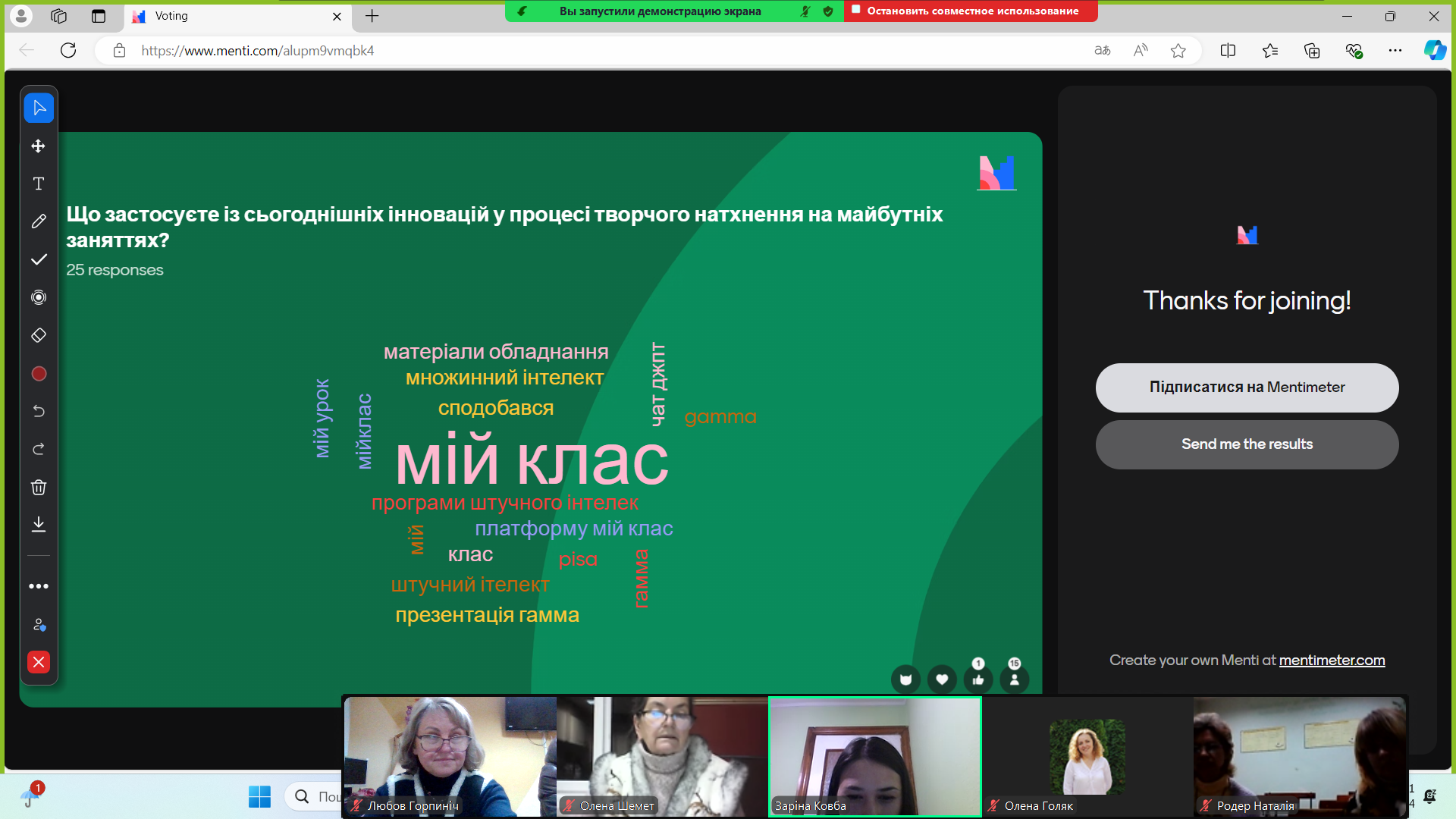Click the Mentimeter logo on the slide
Screen dimensions: 1456x819
click(x=996, y=173)
